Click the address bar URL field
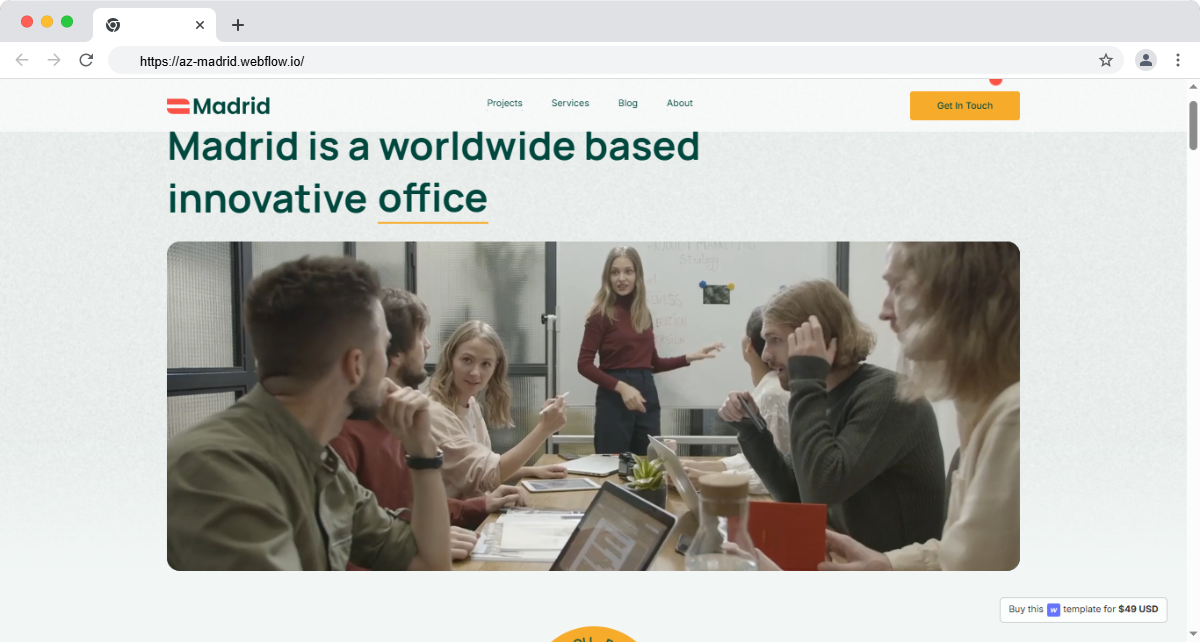 click(615, 60)
